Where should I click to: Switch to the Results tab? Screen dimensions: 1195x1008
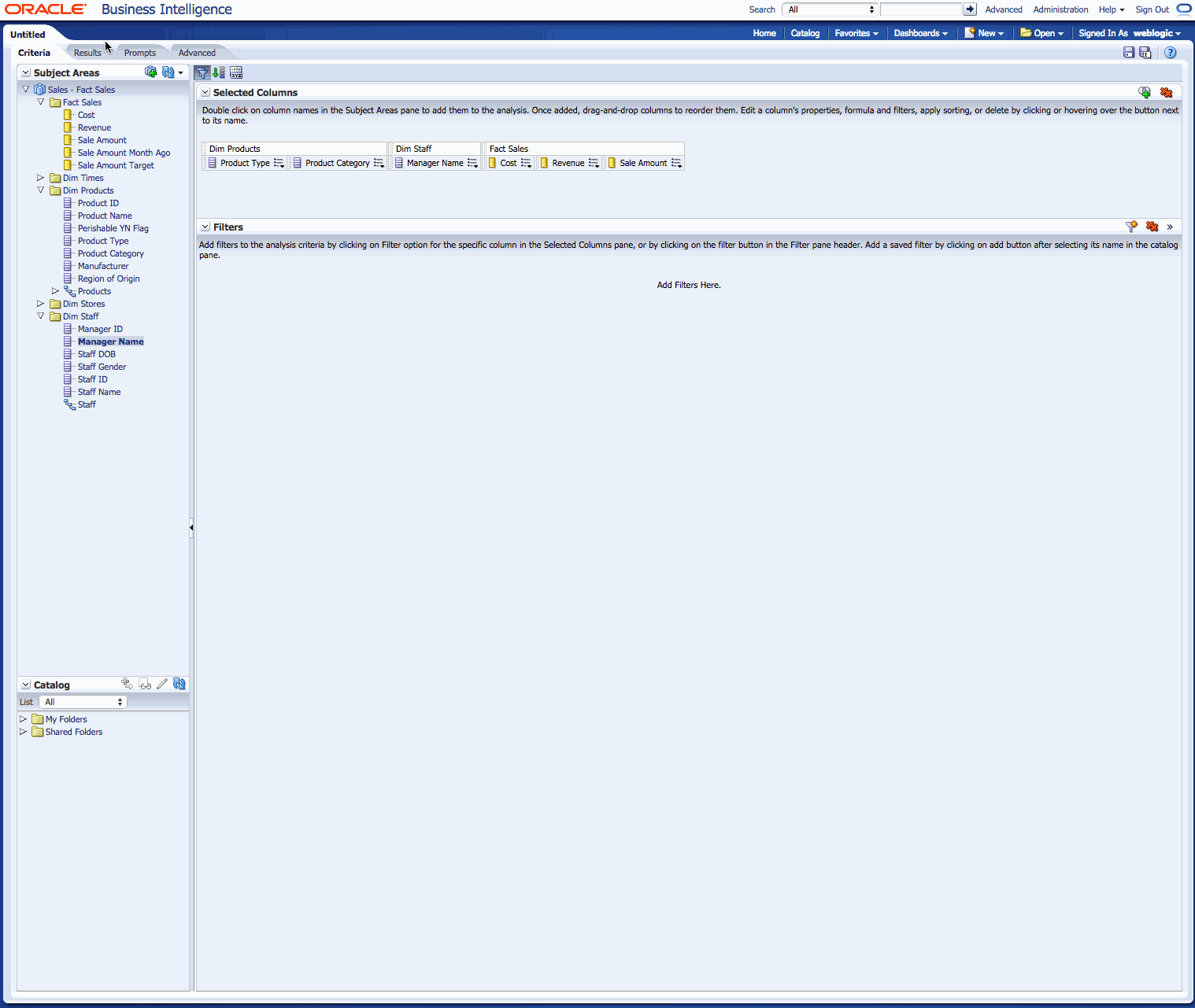[87, 53]
